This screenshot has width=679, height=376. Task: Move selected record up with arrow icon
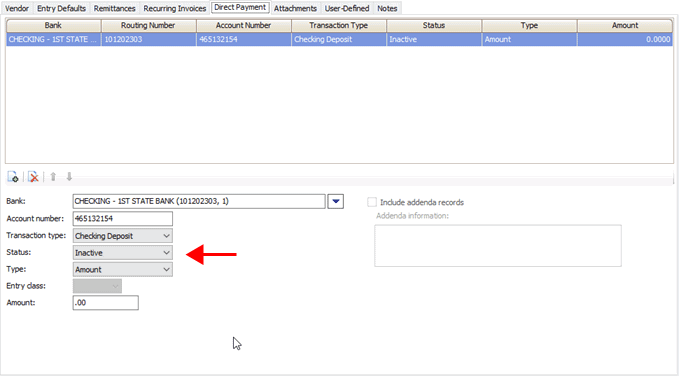(x=53, y=177)
